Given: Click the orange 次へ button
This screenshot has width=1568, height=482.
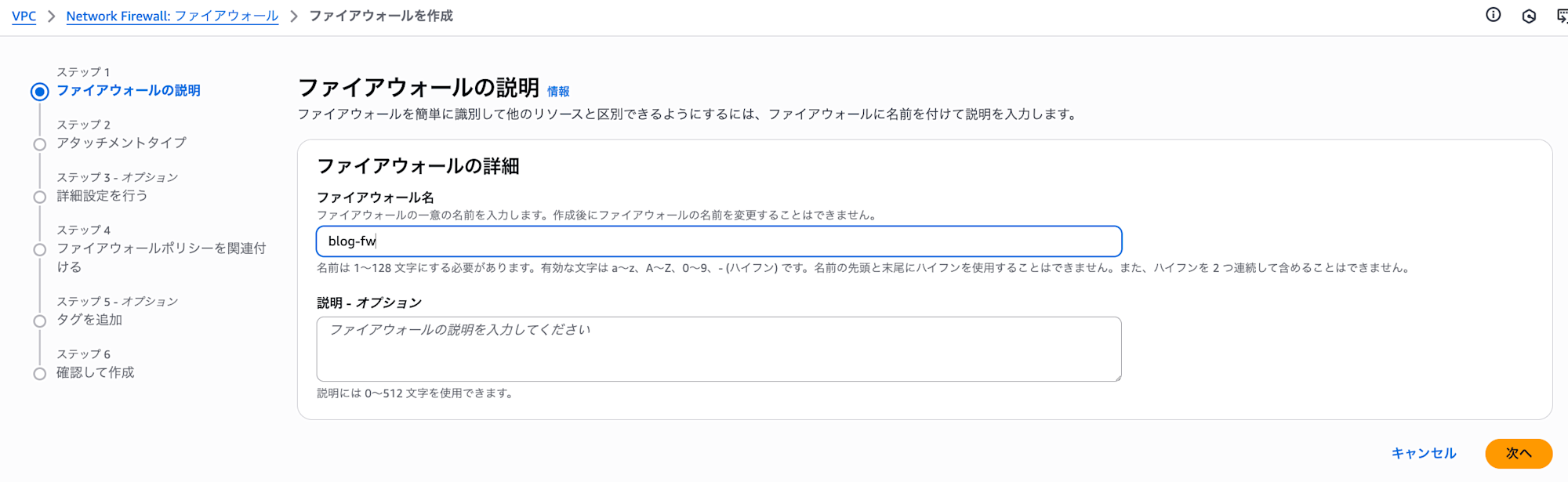Looking at the screenshot, I should [x=1518, y=453].
